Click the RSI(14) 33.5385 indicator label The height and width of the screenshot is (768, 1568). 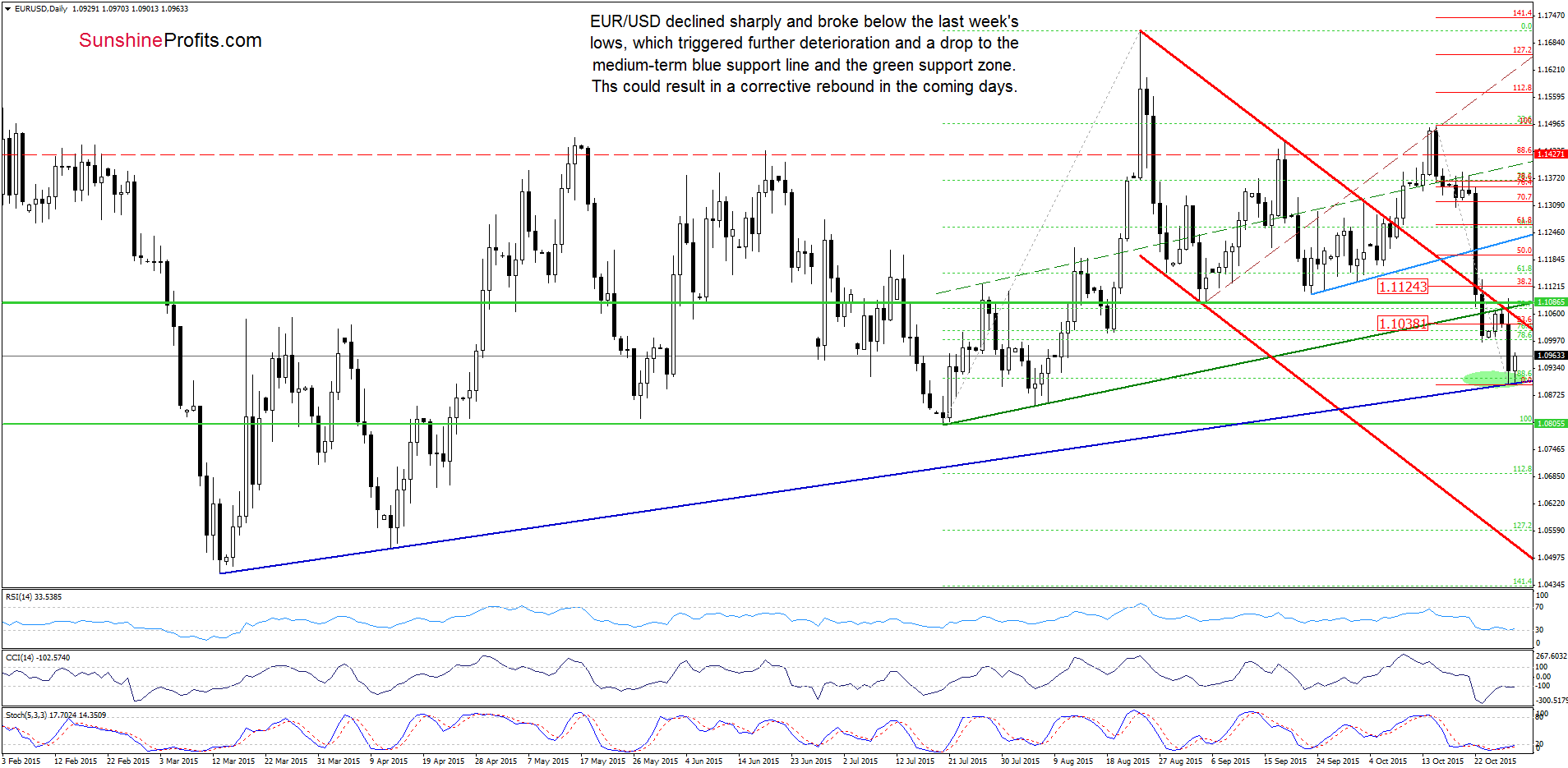coord(34,597)
